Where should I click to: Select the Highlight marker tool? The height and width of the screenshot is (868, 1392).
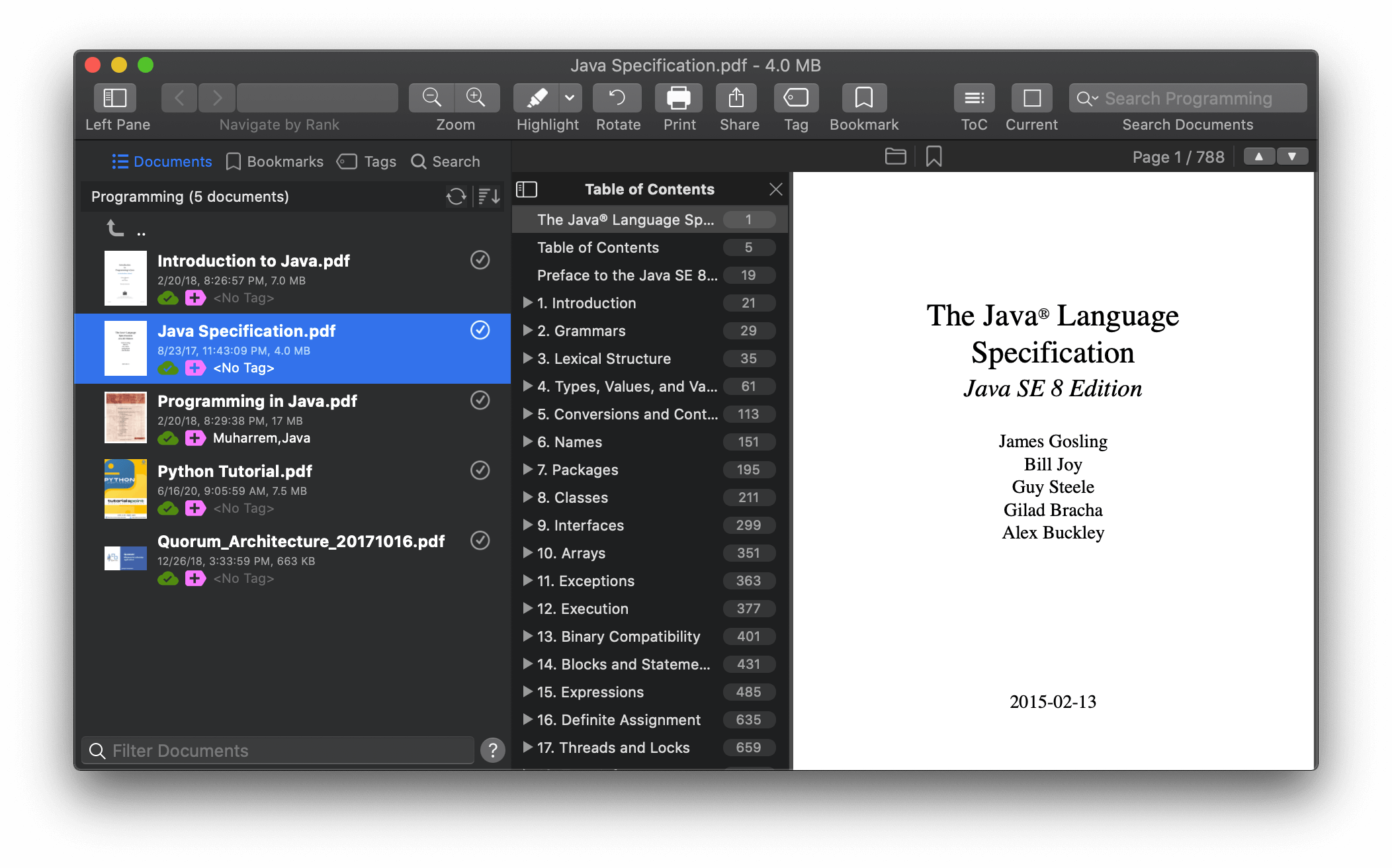tap(537, 98)
